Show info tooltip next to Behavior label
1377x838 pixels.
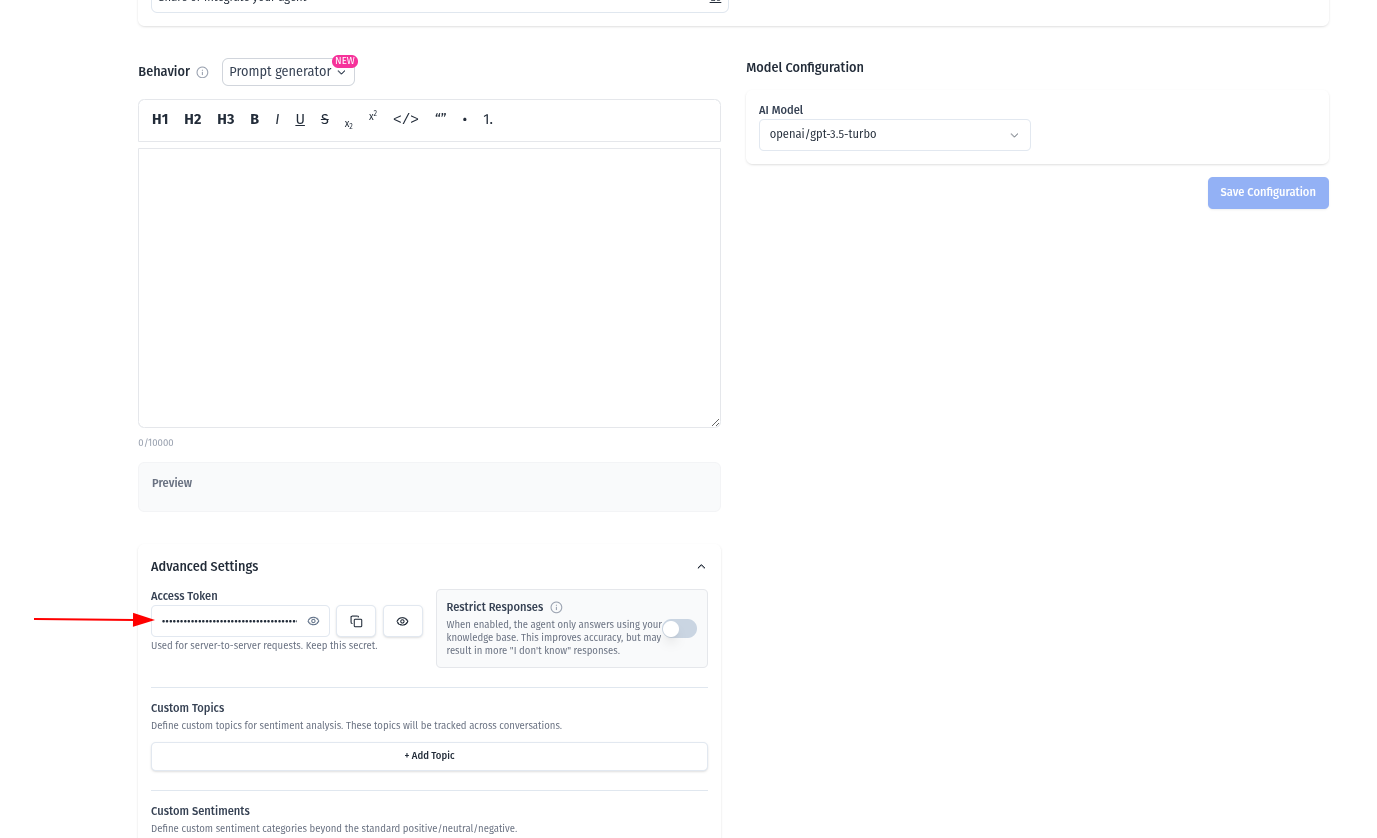pos(202,73)
